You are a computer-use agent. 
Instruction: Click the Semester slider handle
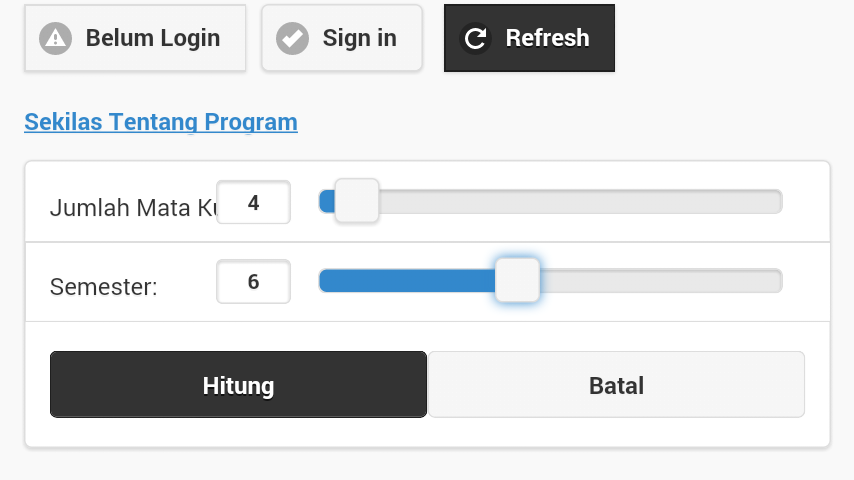pyautogui.click(x=517, y=280)
